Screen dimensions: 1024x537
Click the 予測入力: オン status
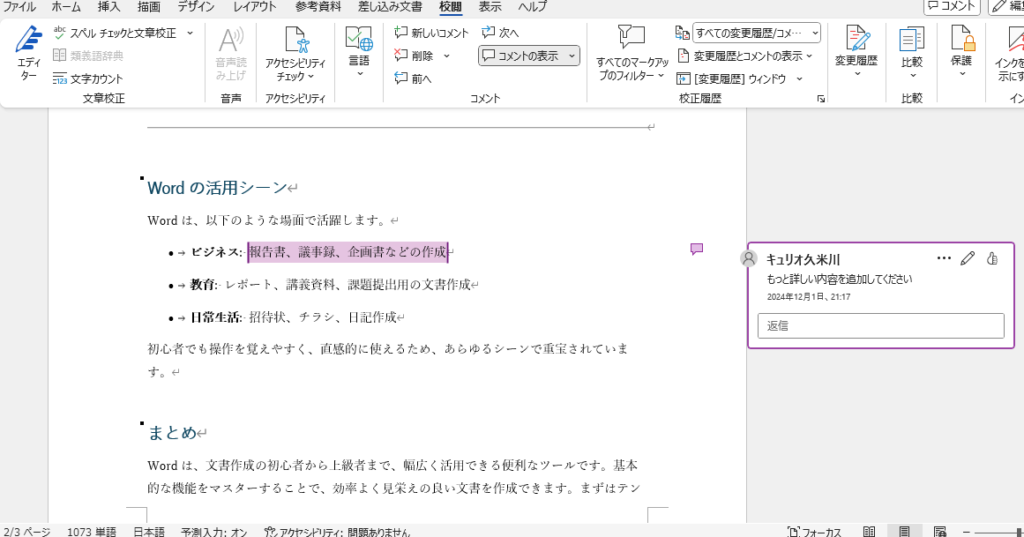pyautogui.click(x=214, y=532)
